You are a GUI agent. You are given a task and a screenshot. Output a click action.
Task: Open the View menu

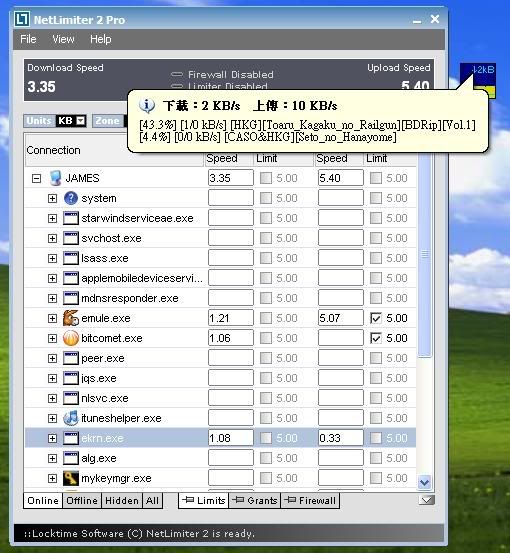[x=63, y=39]
